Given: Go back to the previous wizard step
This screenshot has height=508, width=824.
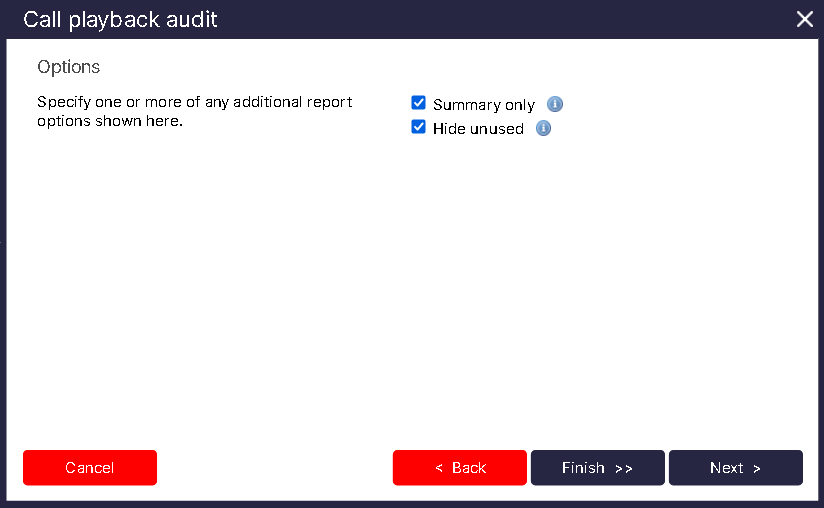Looking at the screenshot, I should tap(460, 468).
